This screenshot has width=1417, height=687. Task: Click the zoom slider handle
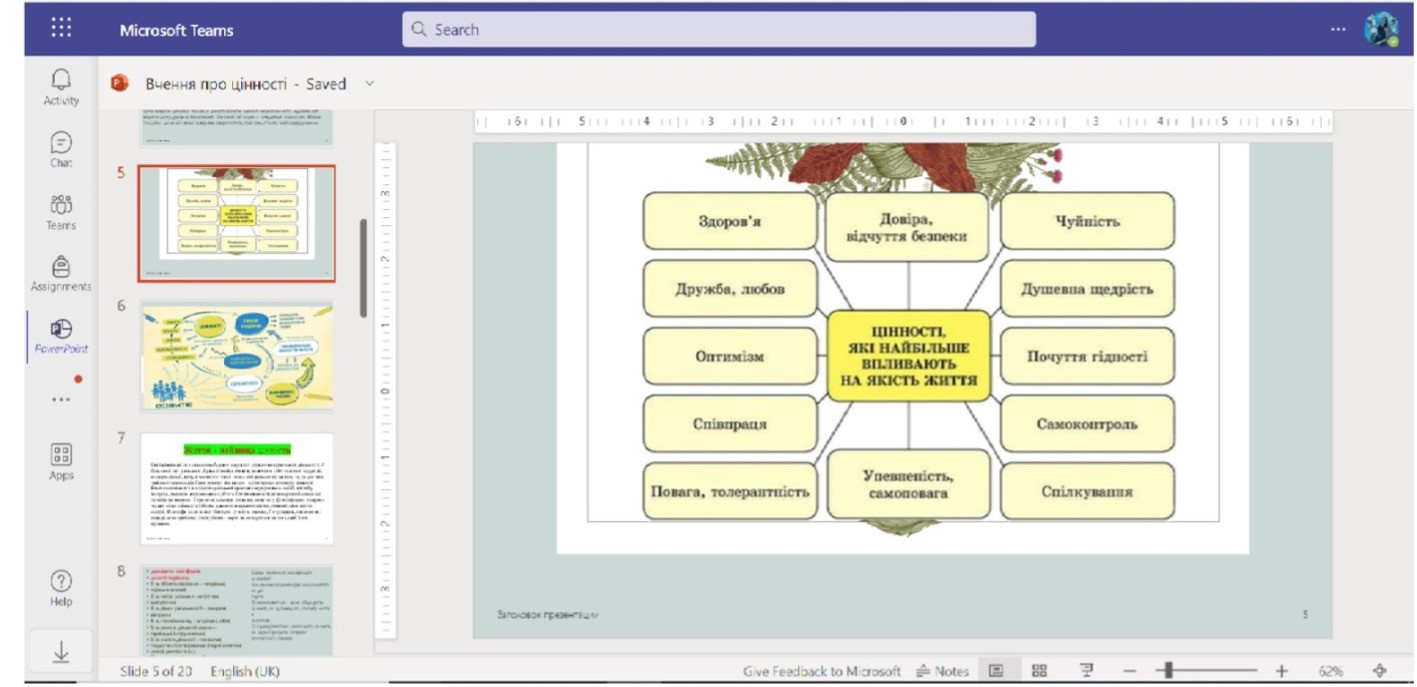coord(1167,671)
